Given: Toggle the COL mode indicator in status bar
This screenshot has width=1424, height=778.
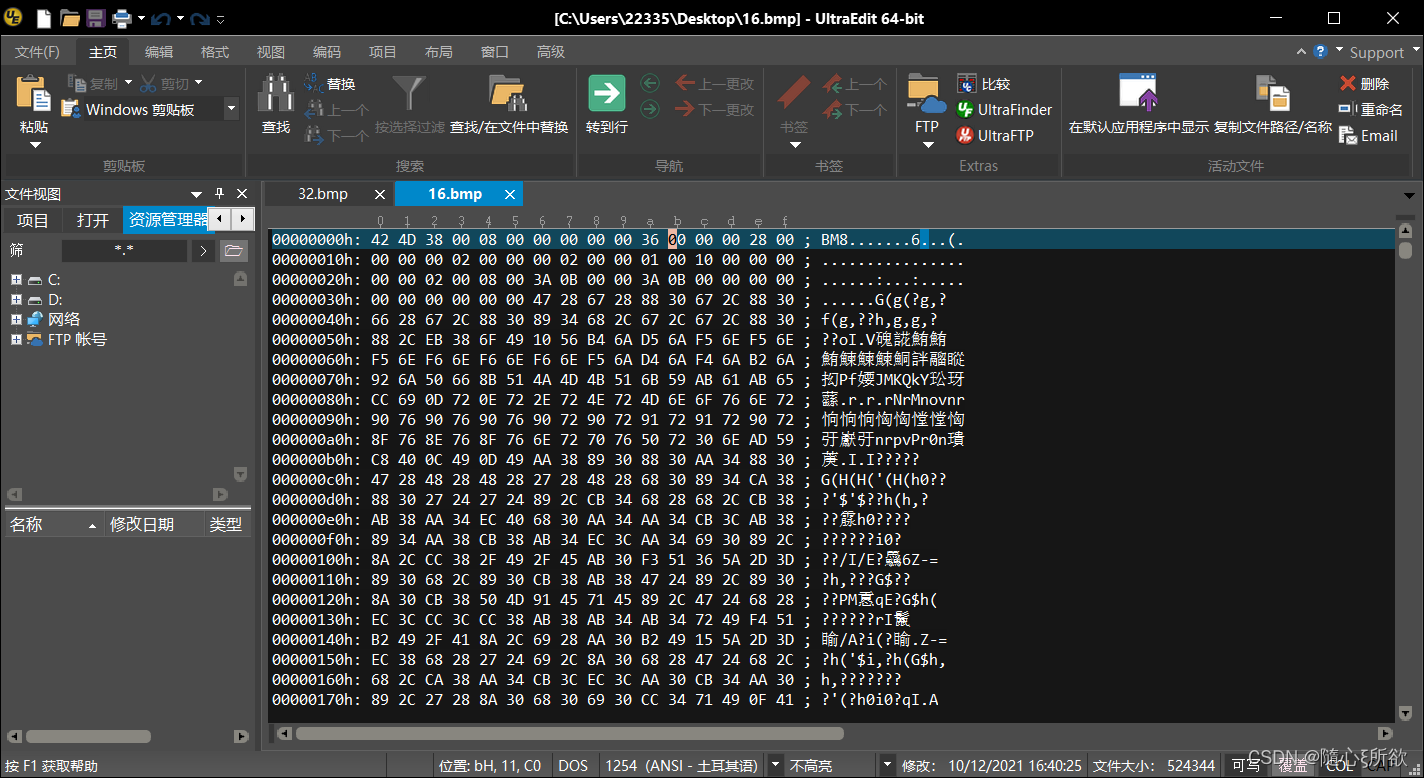Looking at the screenshot, I should (x=1340, y=766).
